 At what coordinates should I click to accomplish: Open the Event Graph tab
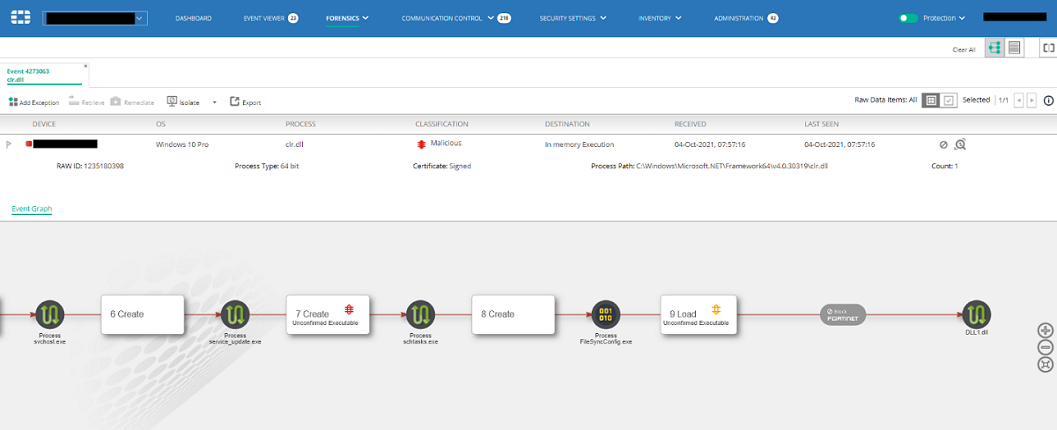(31, 209)
